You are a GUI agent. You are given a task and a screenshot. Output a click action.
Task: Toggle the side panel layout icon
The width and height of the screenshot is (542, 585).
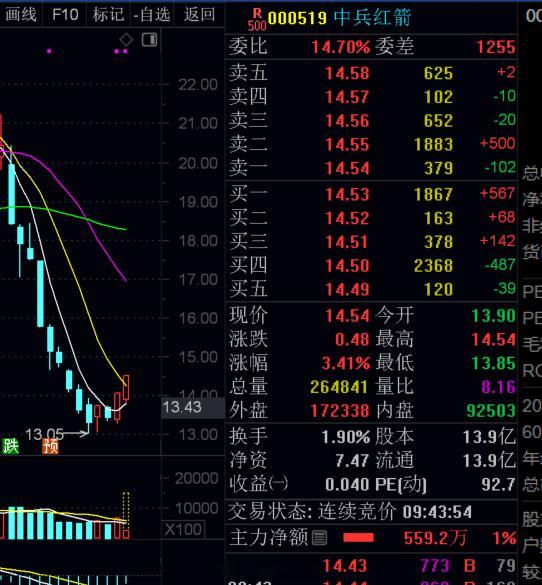[x=149, y=39]
